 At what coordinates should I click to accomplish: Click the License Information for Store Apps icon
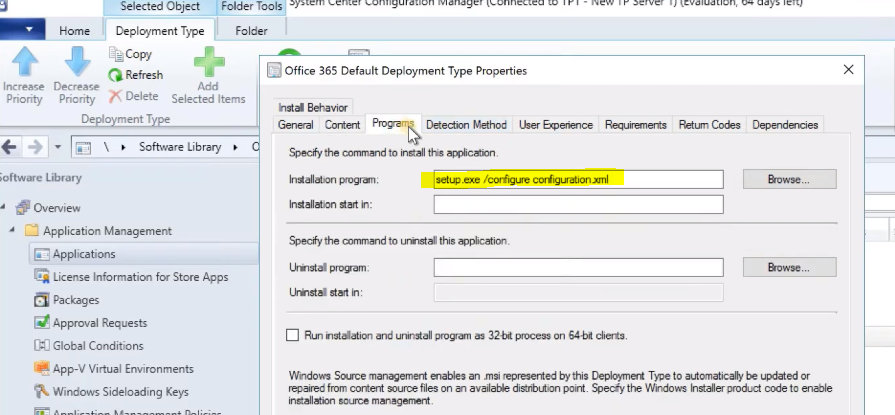pos(42,277)
